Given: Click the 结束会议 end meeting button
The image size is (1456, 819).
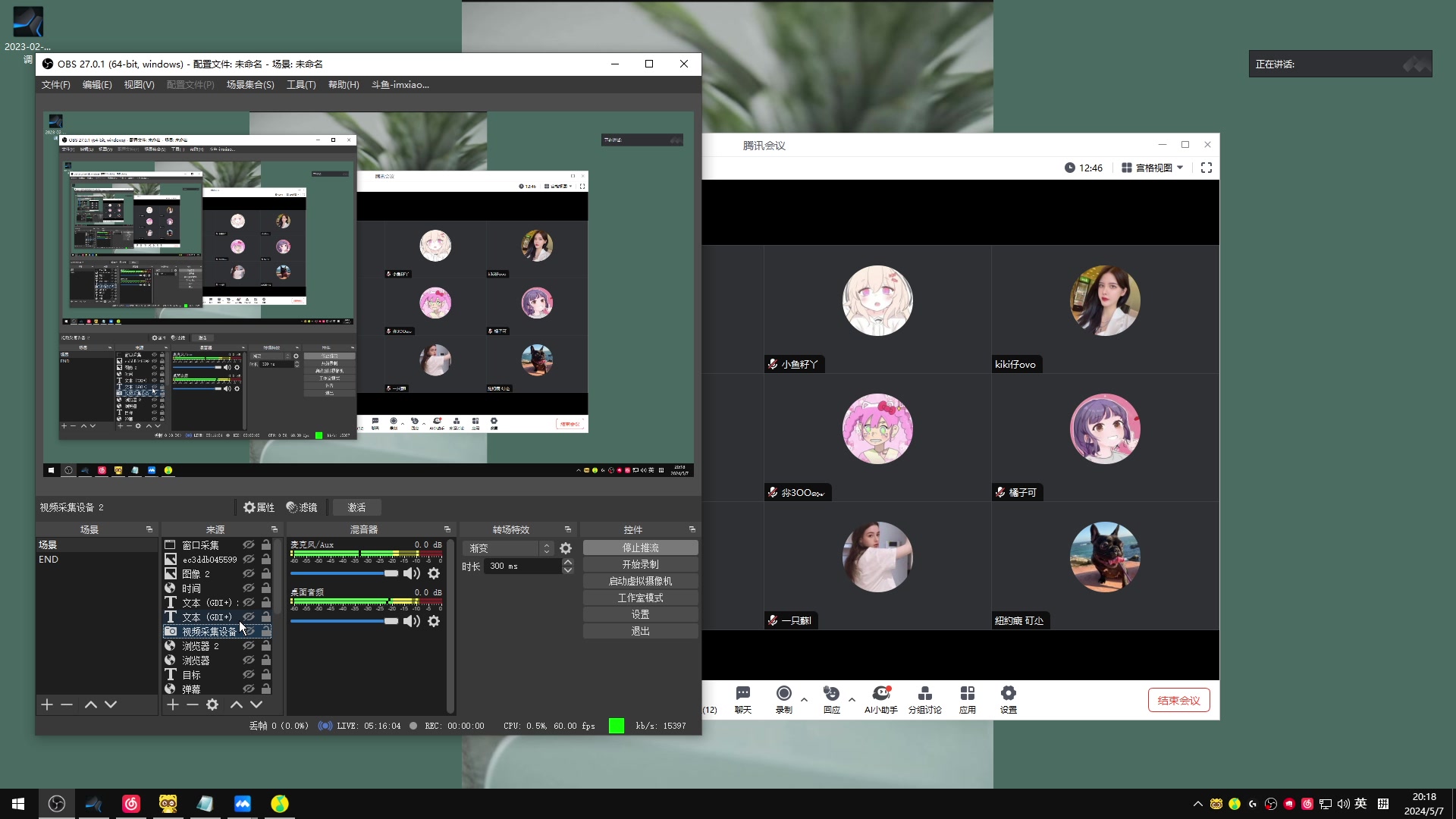Looking at the screenshot, I should point(1178,700).
